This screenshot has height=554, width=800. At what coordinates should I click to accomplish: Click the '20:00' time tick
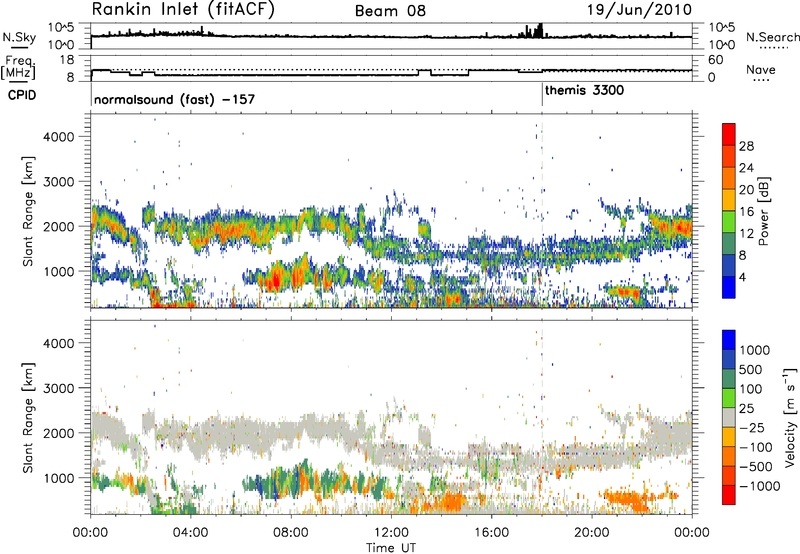click(x=592, y=533)
